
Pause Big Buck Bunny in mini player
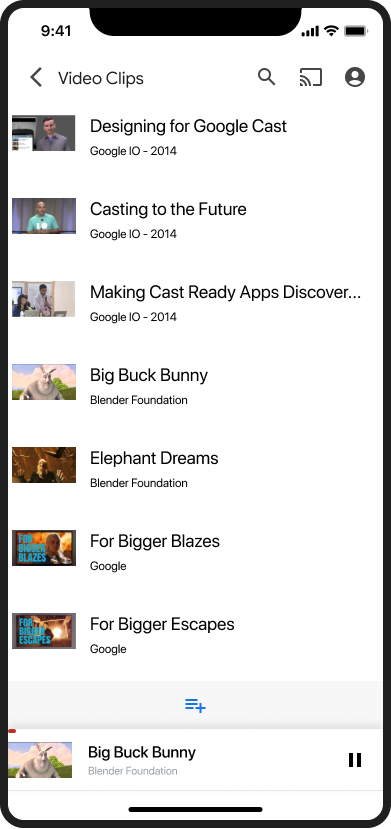(x=355, y=760)
